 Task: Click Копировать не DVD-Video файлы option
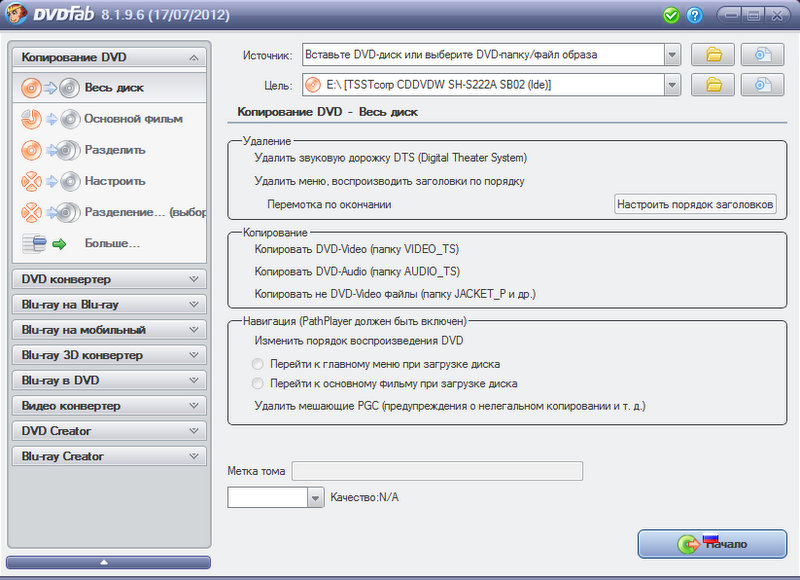(x=395, y=294)
